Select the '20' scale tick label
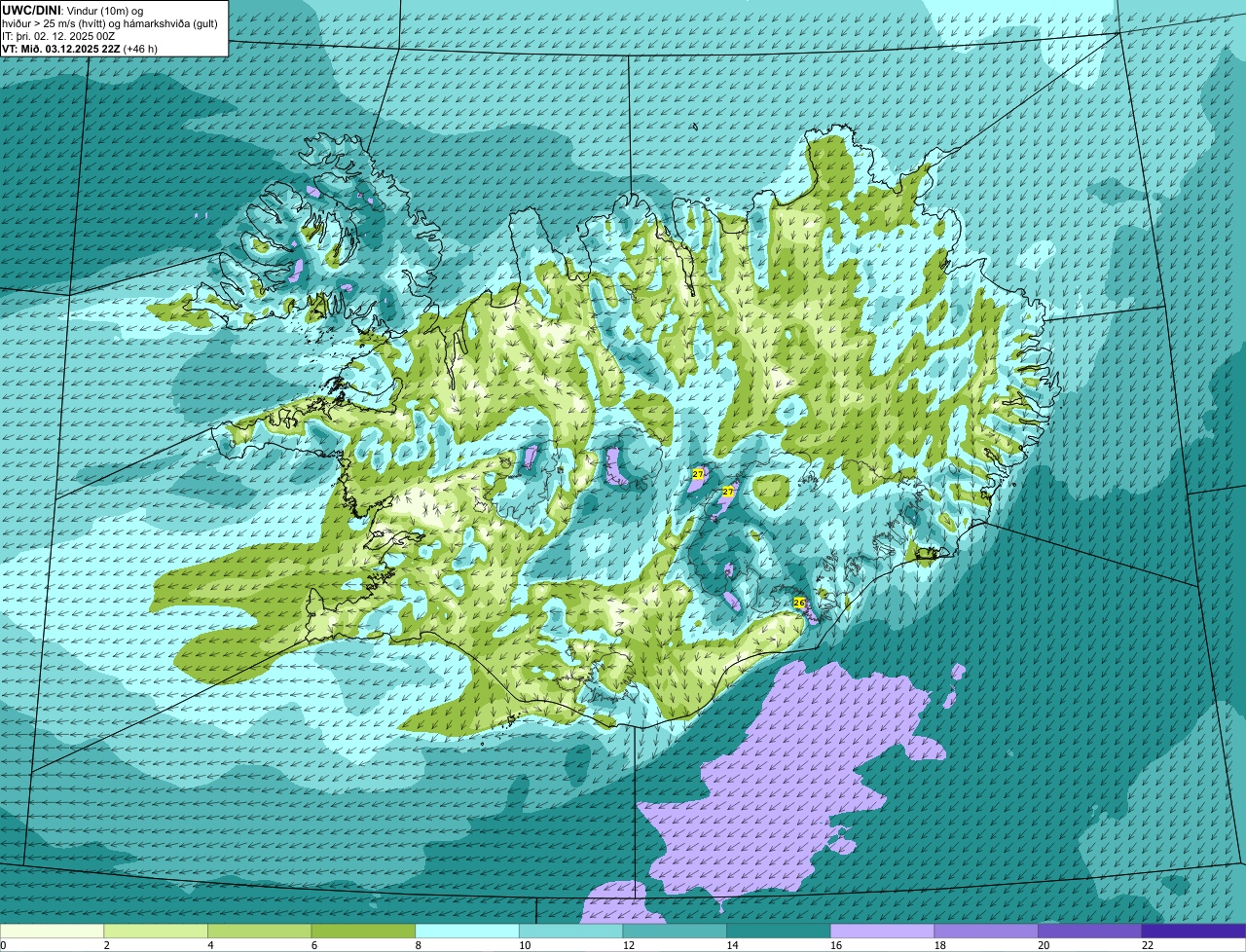The image size is (1246, 952). 1044,945
